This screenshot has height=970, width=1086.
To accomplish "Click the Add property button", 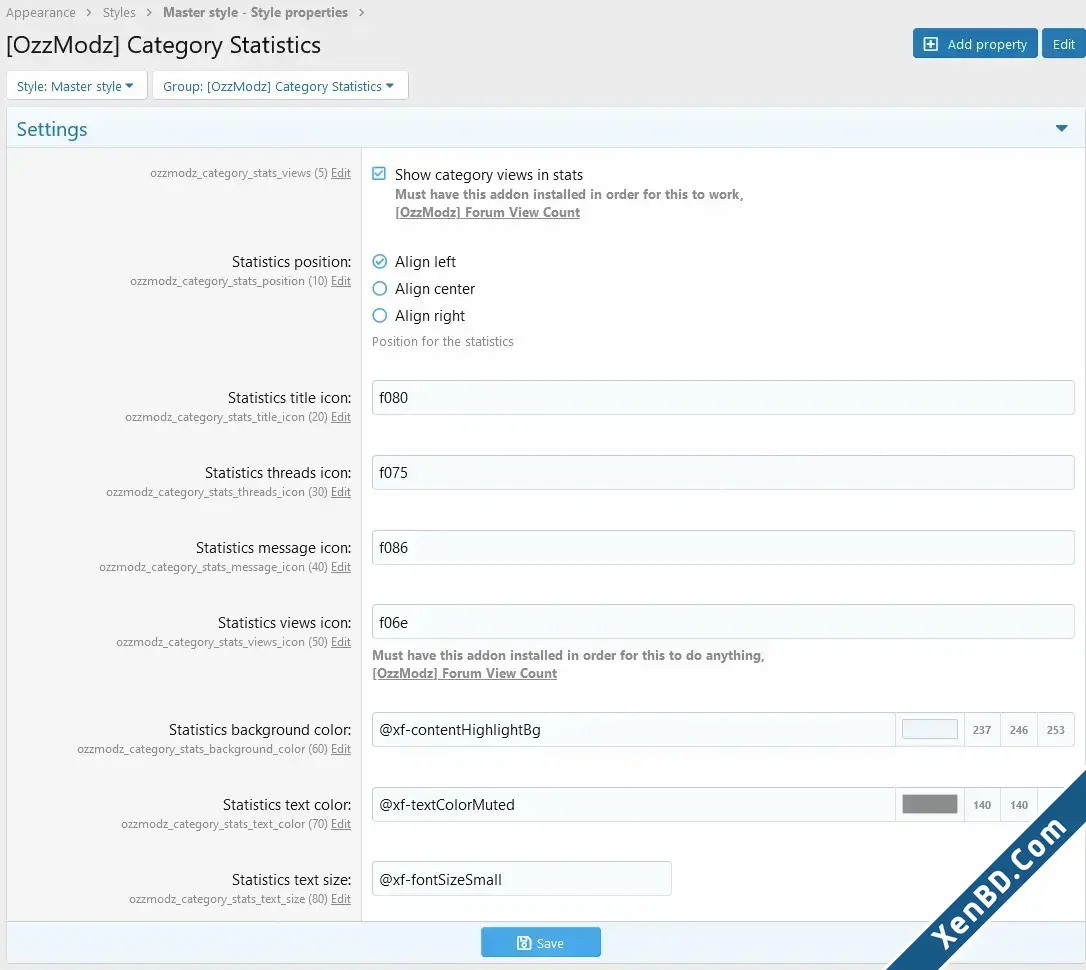I will point(974,44).
